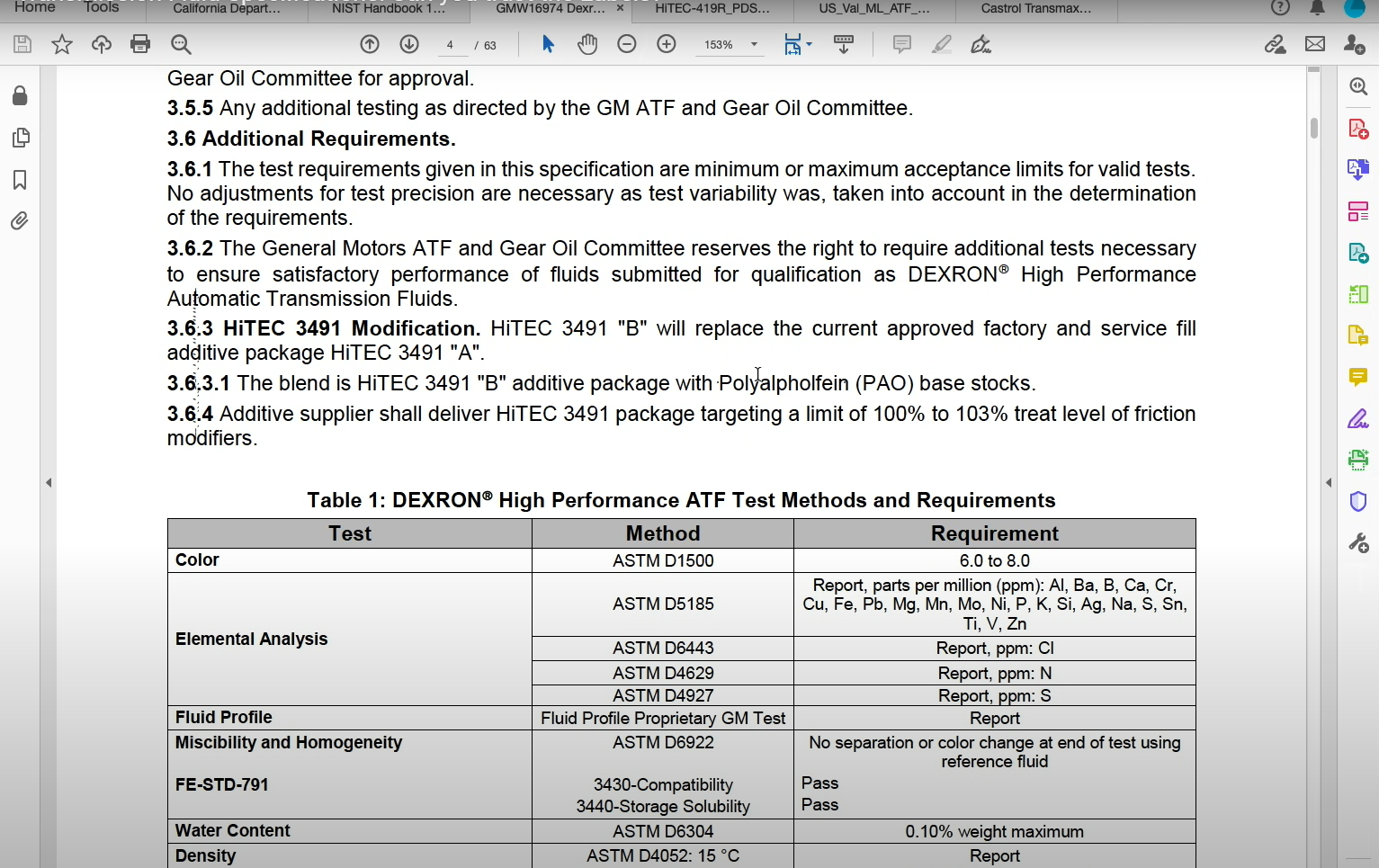The image size is (1379, 868).
Task: Send the file by email
Action: coord(1315,44)
